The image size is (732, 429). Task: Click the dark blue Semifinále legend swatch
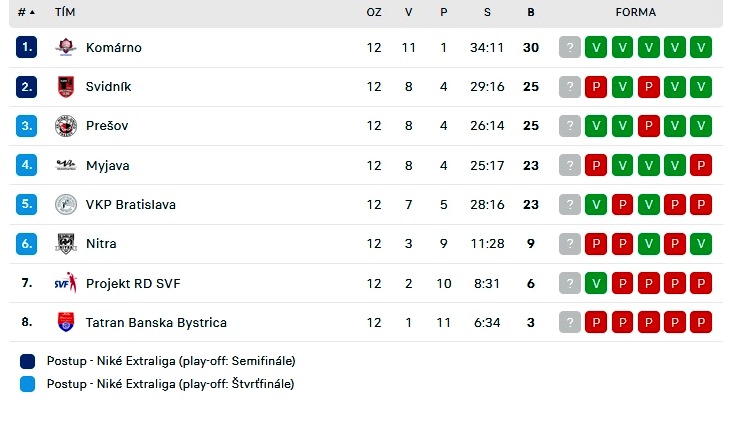tap(28, 361)
